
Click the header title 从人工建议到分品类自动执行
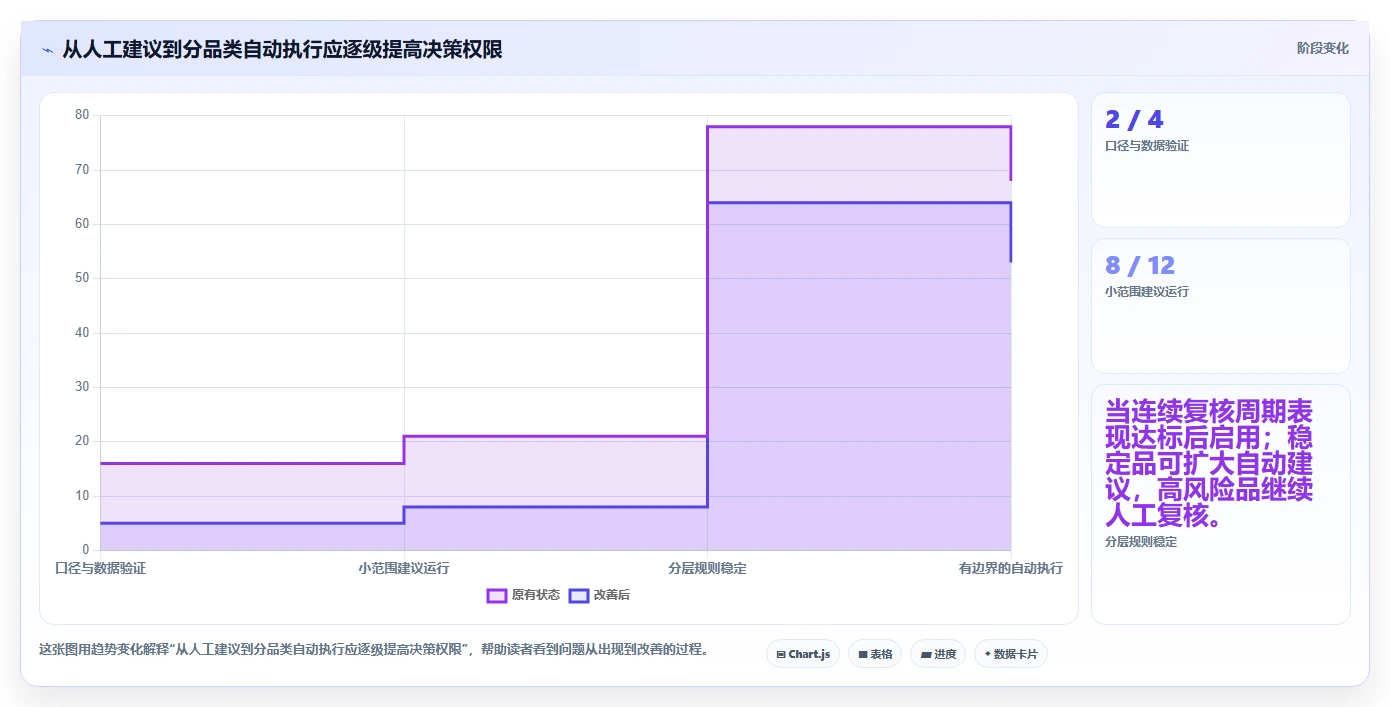click(x=282, y=49)
